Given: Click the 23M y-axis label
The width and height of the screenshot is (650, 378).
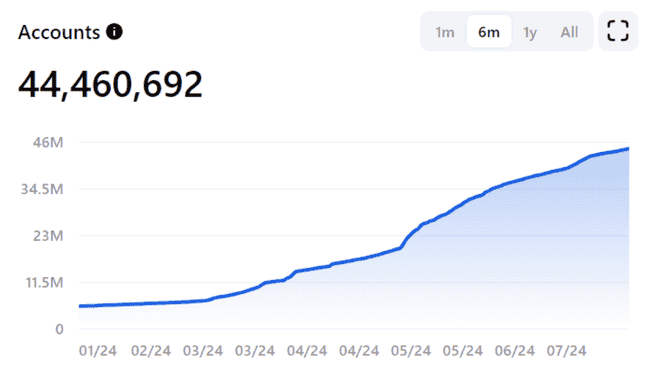Looking at the screenshot, I should [x=48, y=236].
